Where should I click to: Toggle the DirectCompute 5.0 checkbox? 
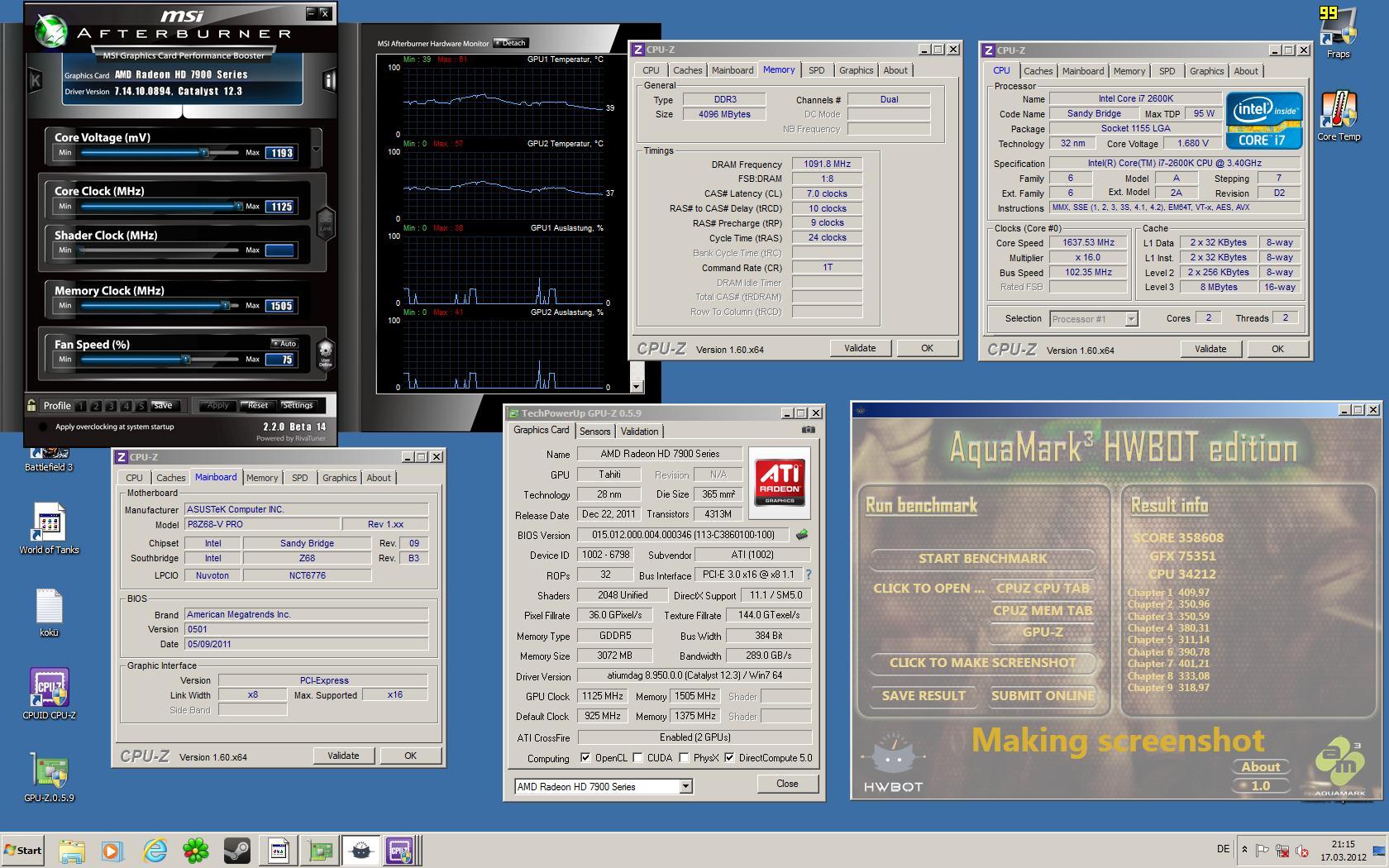coord(729,758)
